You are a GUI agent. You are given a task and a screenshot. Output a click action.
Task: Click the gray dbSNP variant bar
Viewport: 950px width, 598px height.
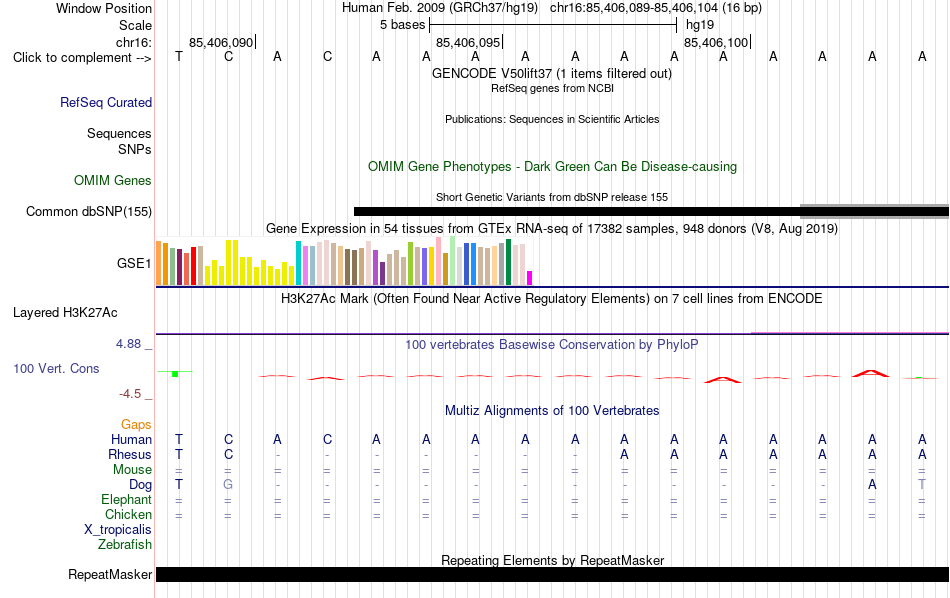pos(874,211)
